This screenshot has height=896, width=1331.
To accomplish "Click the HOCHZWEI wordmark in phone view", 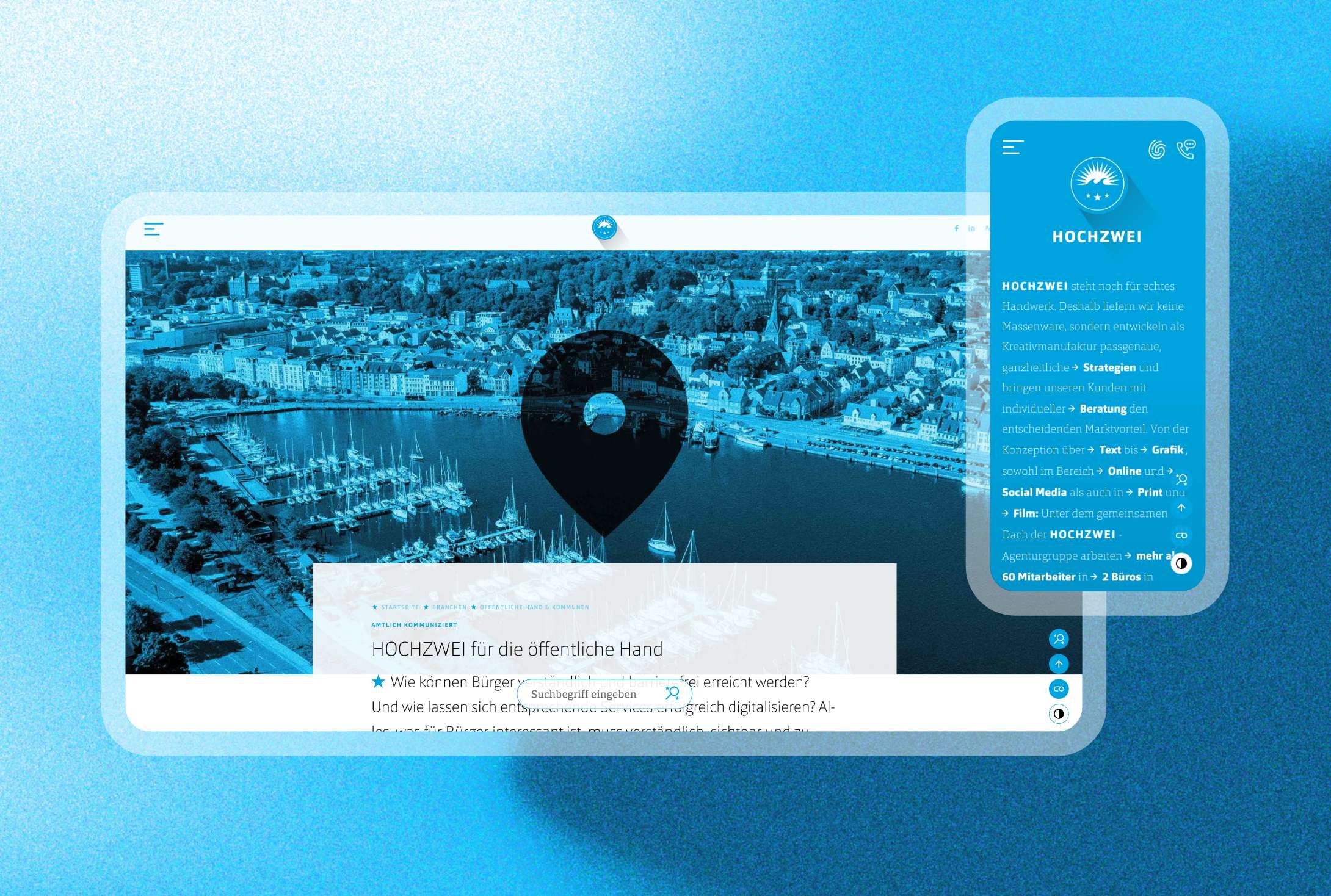I will point(1097,237).
